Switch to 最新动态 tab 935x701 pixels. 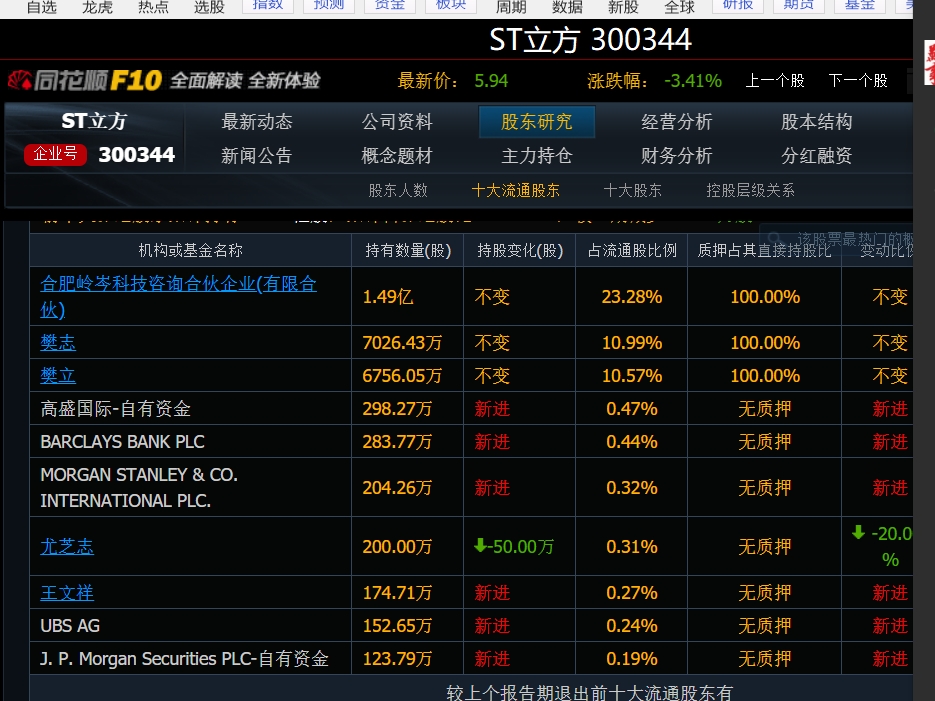[x=257, y=122]
